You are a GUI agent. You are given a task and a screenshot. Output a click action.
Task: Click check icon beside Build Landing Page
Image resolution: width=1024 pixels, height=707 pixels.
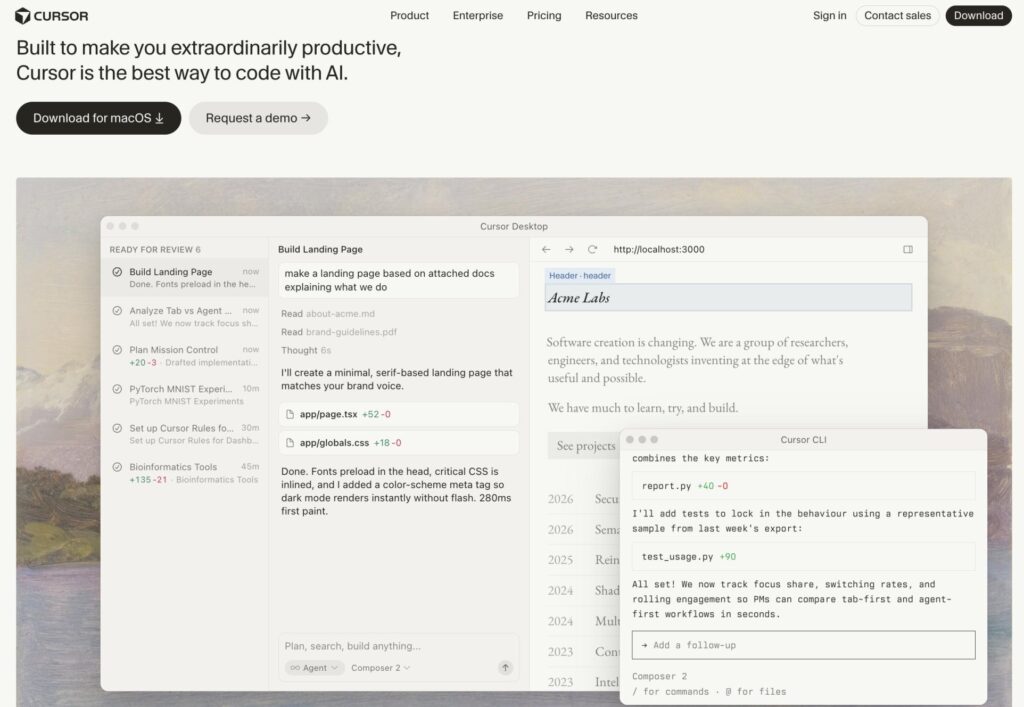click(117, 272)
